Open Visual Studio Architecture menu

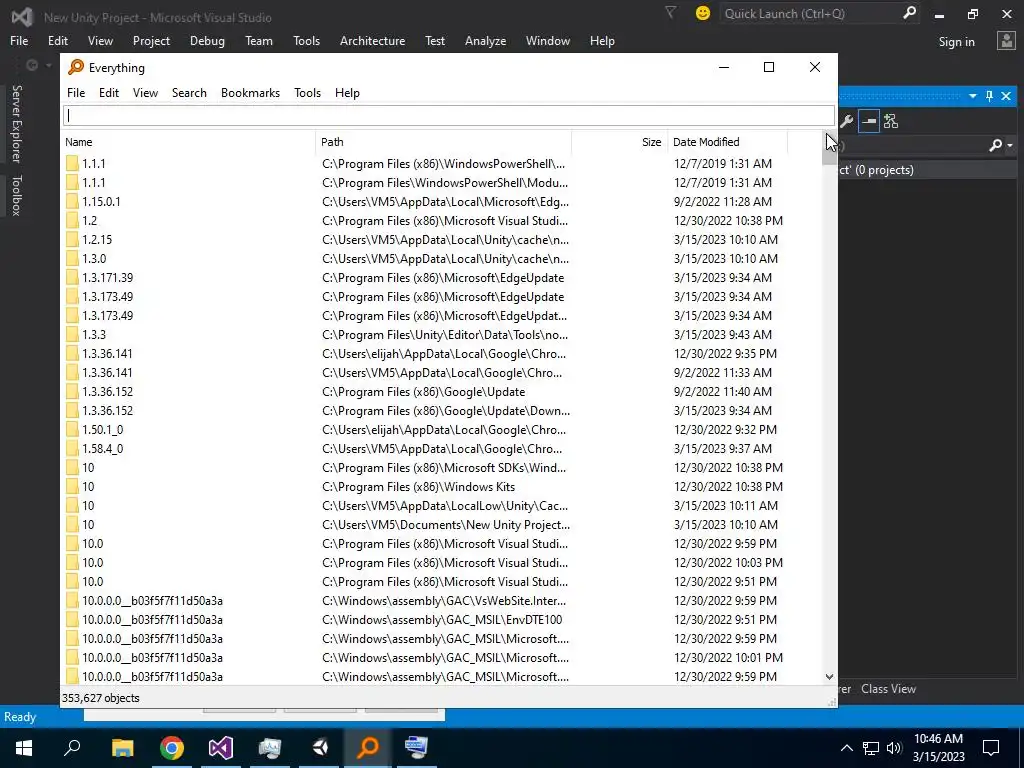tap(372, 40)
